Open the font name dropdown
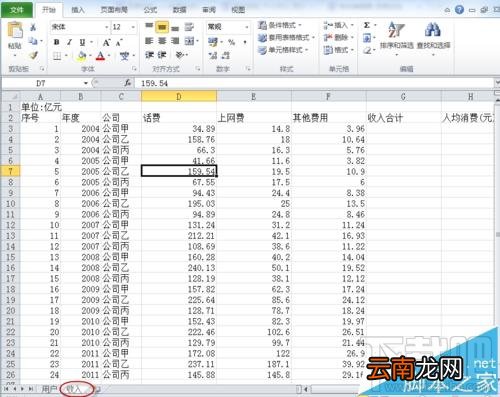The width and height of the screenshot is (500, 397). tap(106, 27)
